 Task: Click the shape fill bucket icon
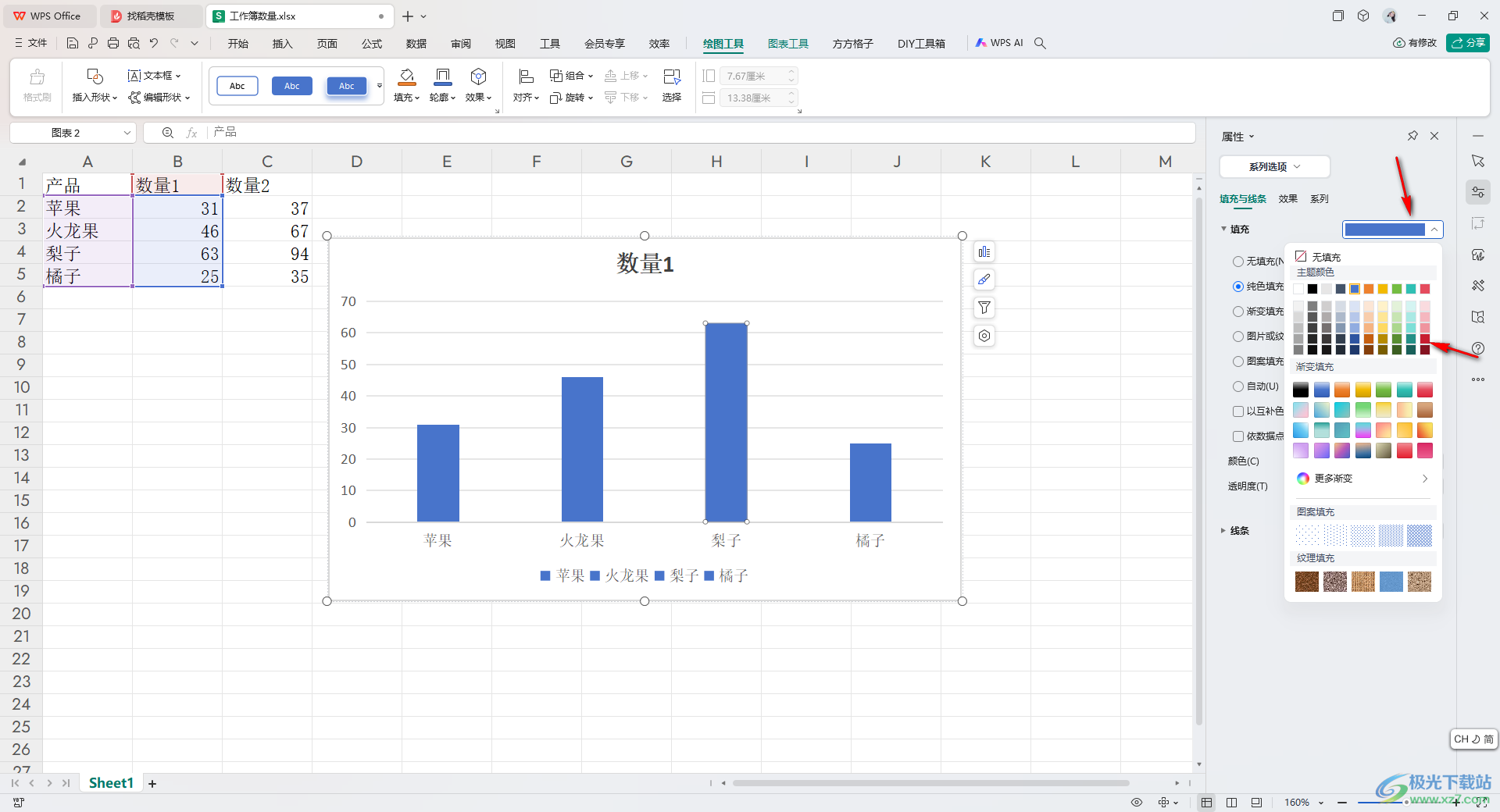tap(406, 77)
